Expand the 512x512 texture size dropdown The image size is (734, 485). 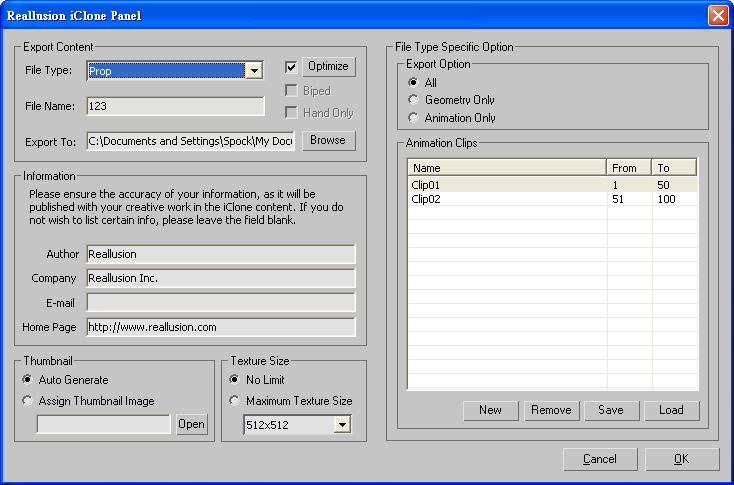[343, 425]
